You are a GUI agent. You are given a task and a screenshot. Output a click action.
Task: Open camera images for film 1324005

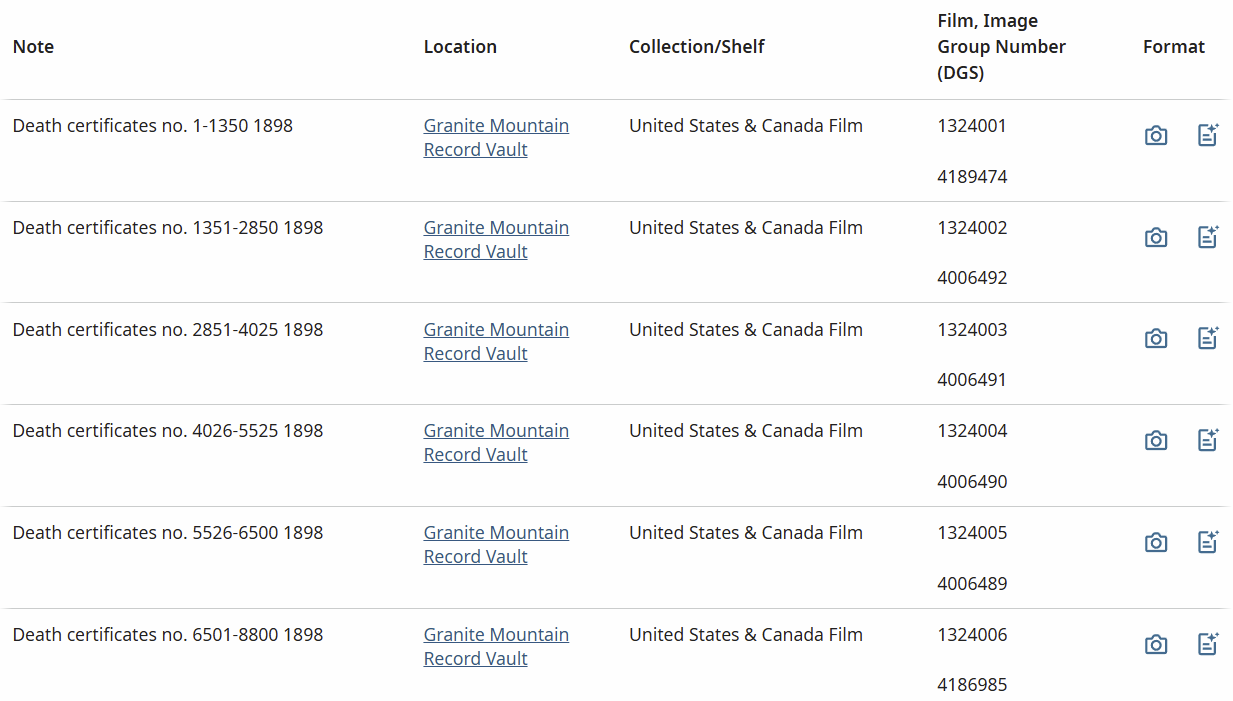point(1156,542)
